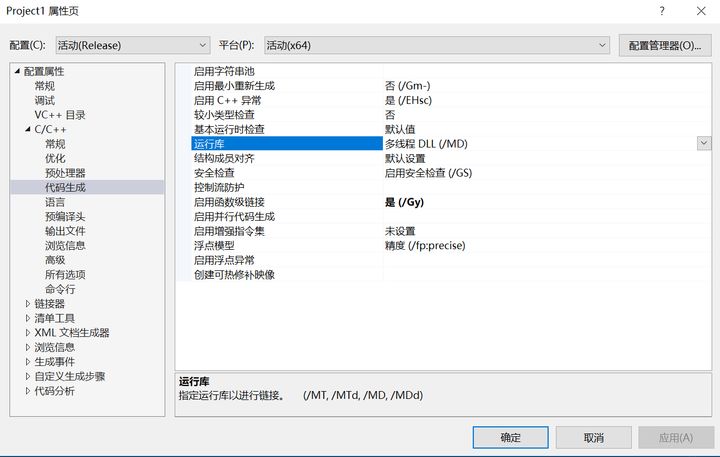Expand the 自定义生成步骤 tree node
This screenshot has height=457, width=720.
click(x=28, y=376)
